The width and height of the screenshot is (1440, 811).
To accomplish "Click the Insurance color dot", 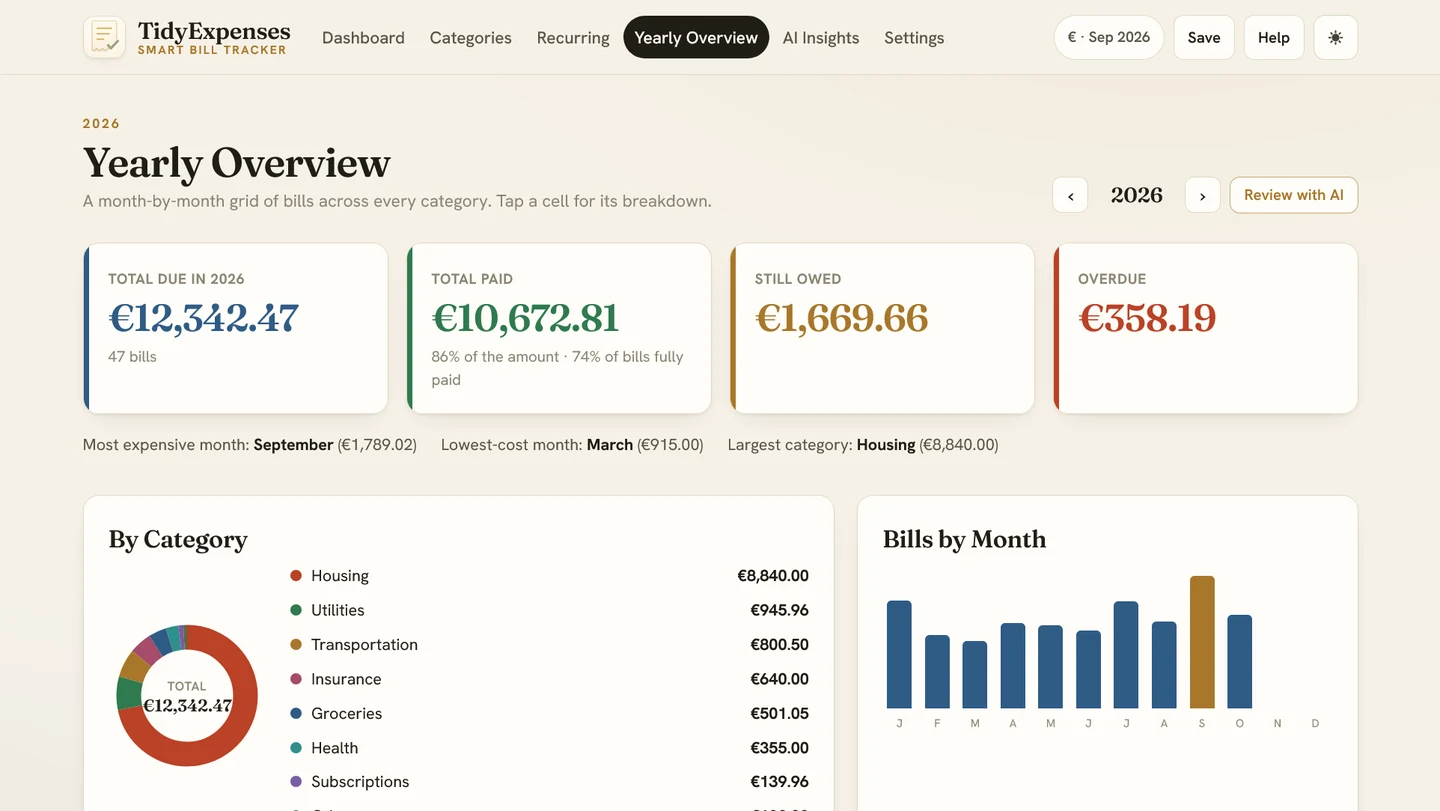I will pyautogui.click(x=296, y=679).
